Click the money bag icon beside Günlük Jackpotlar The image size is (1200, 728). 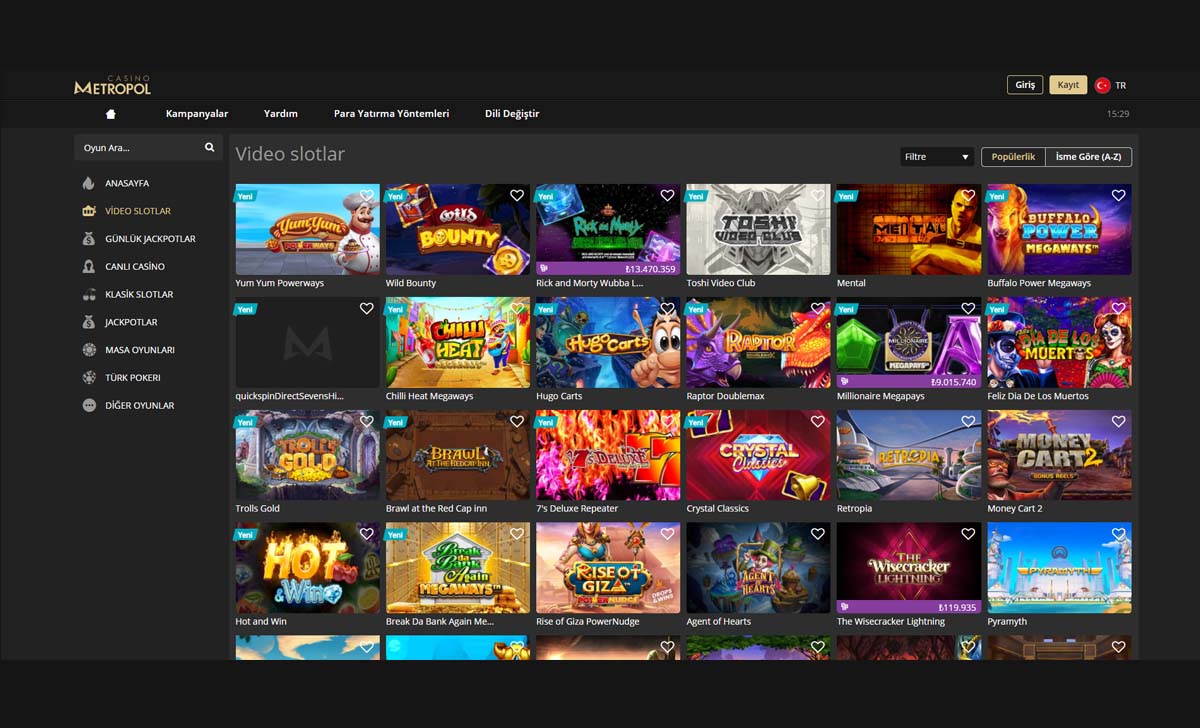[89, 239]
